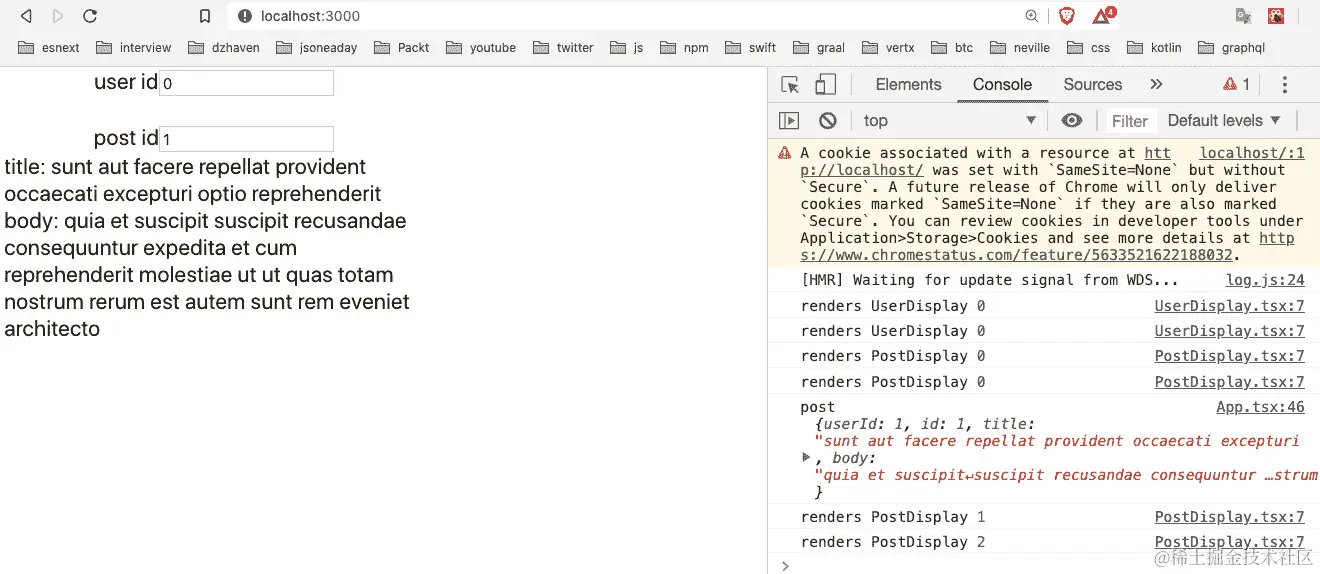This screenshot has width=1320, height=574.
Task: Open the Brave Rewards triangle icon
Action: [x=1102, y=16]
